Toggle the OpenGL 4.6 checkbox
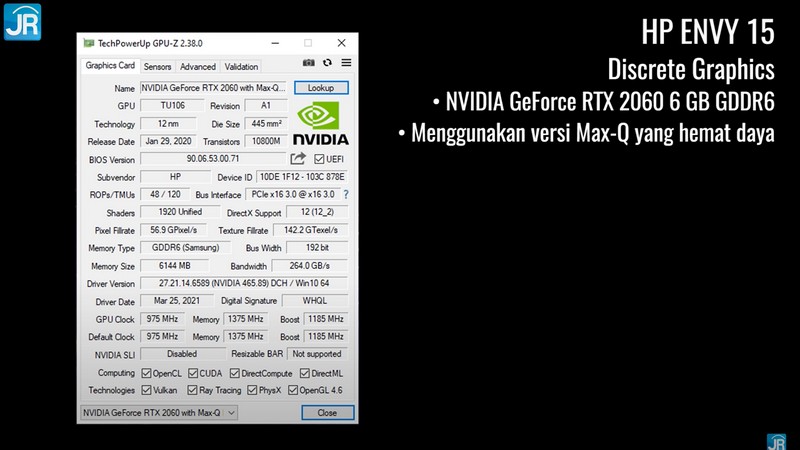The width and height of the screenshot is (800, 450). [293, 390]
